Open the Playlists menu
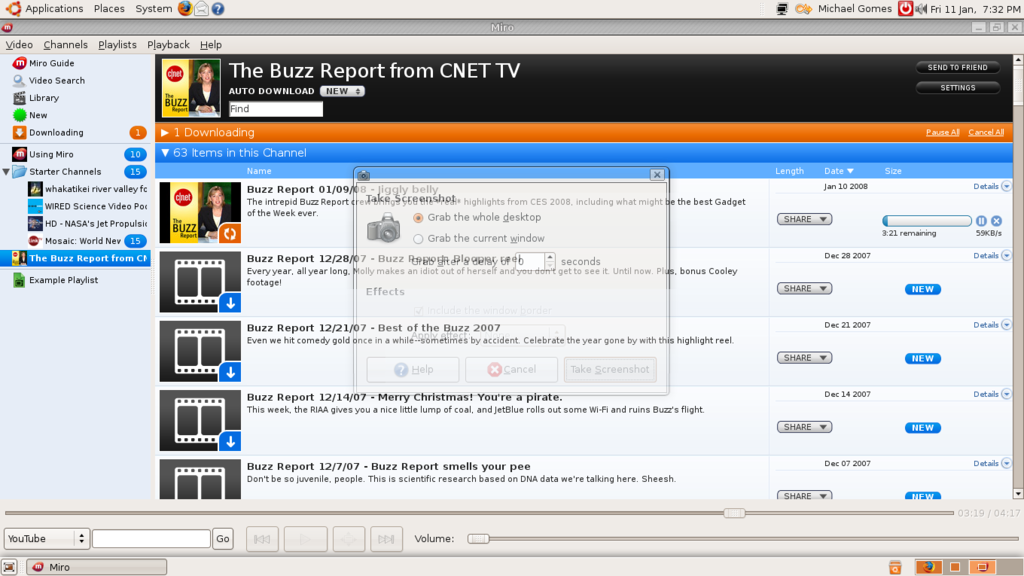The width and height of the screenshot is (1024, 576). point(118,45)
